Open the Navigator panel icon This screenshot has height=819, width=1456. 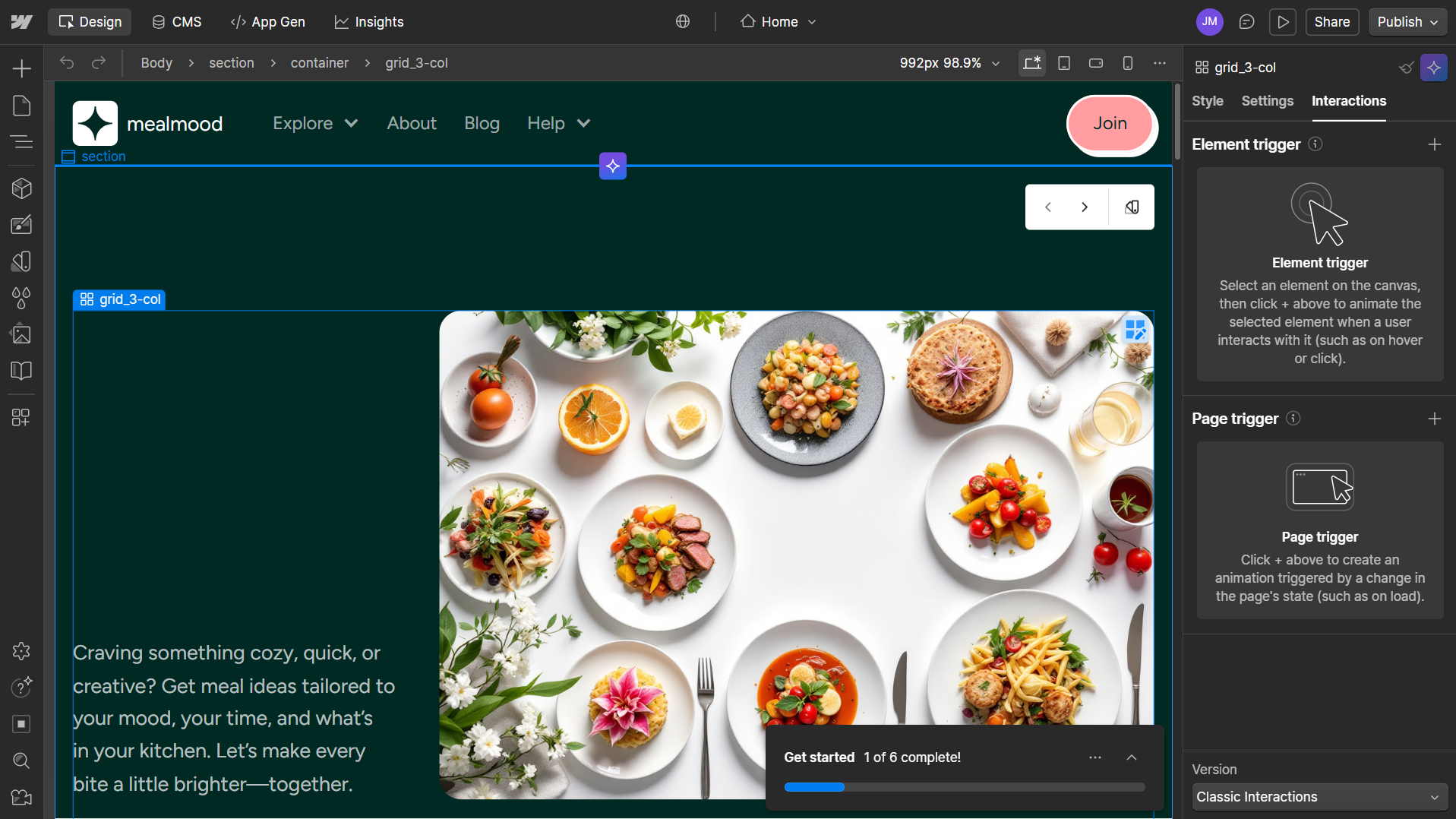[21, 142]
